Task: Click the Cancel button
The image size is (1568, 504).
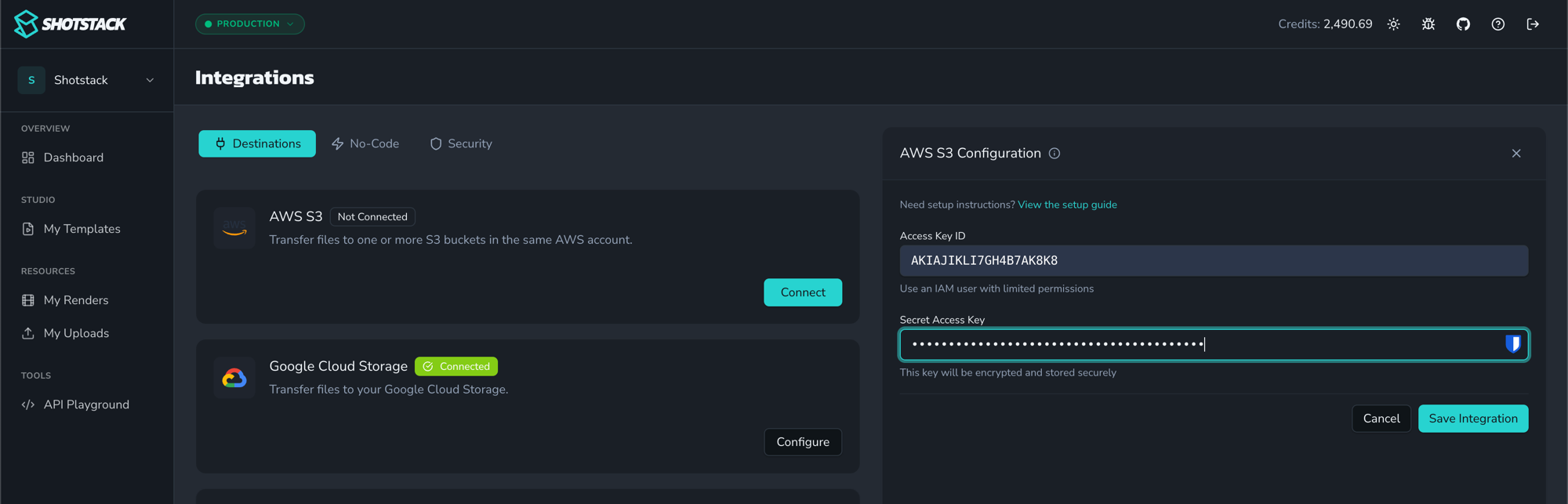Action: click(1381, 419)
